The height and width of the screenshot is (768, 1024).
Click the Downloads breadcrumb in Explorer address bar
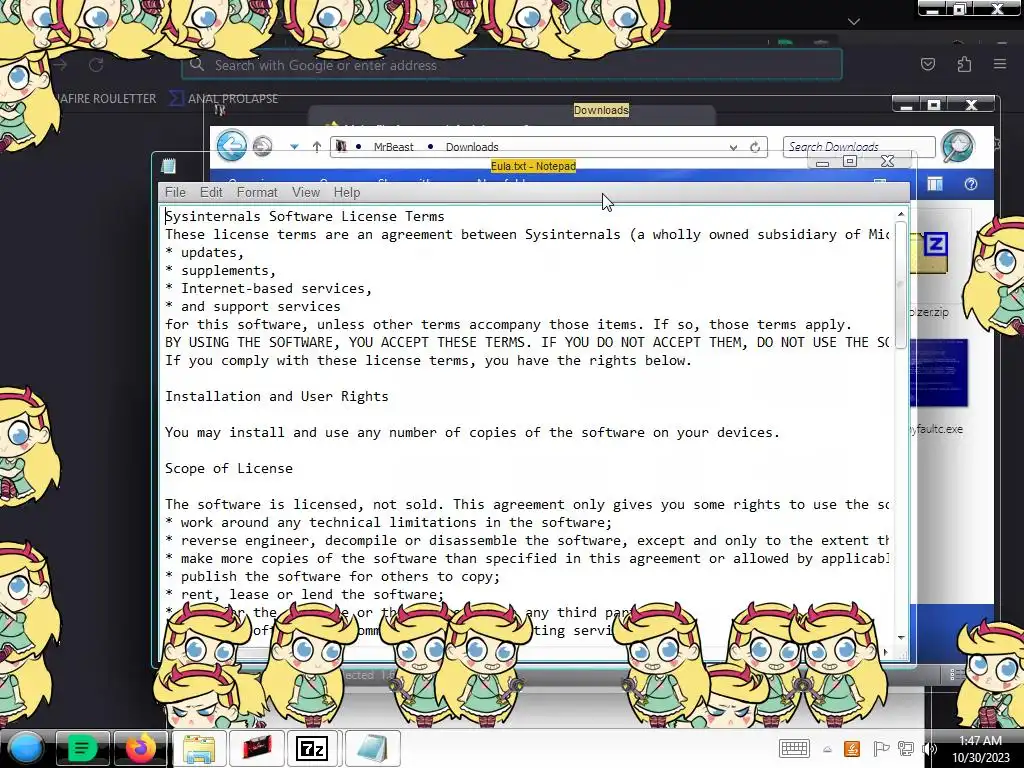[472, 147]
